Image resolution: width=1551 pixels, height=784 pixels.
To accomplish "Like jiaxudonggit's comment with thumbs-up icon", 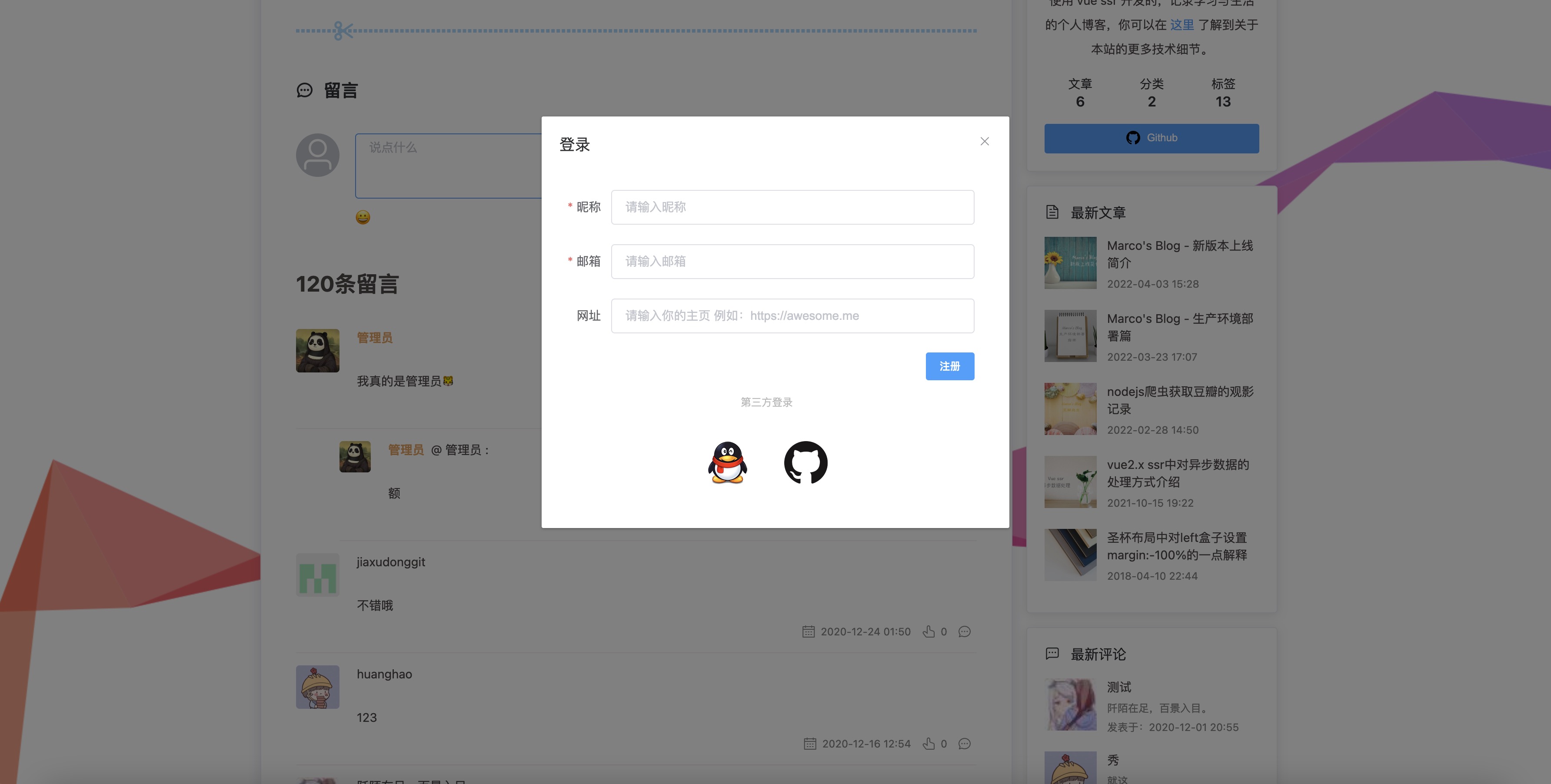I will click(x=929, y=631).
